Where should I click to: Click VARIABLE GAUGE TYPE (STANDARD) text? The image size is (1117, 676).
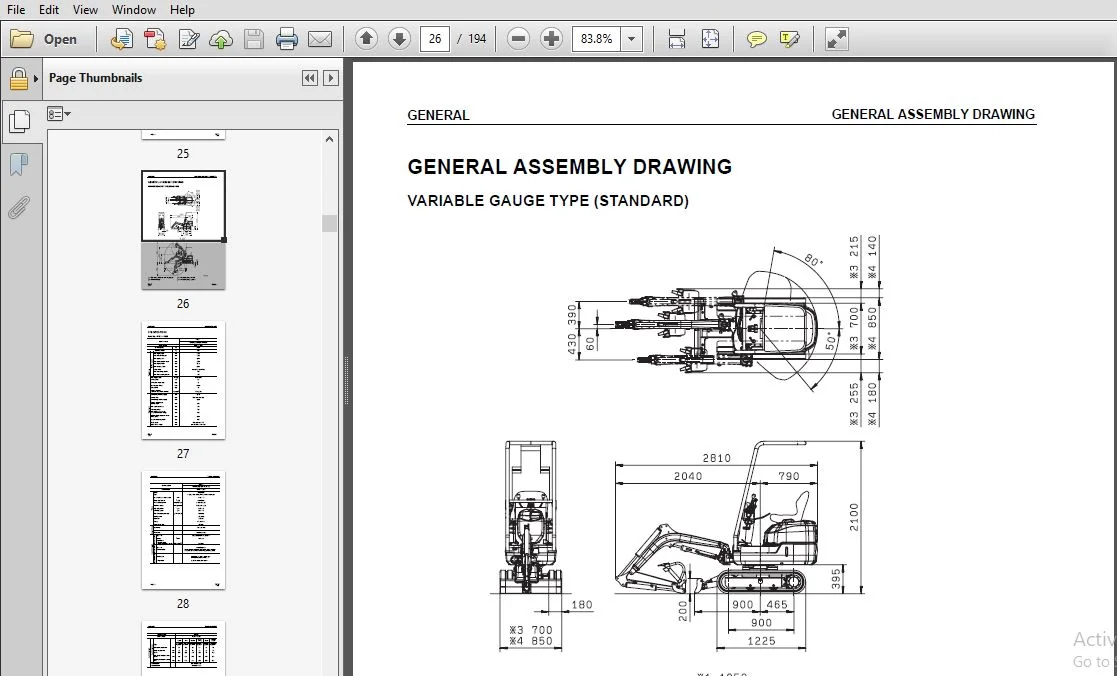coord(548,201)
